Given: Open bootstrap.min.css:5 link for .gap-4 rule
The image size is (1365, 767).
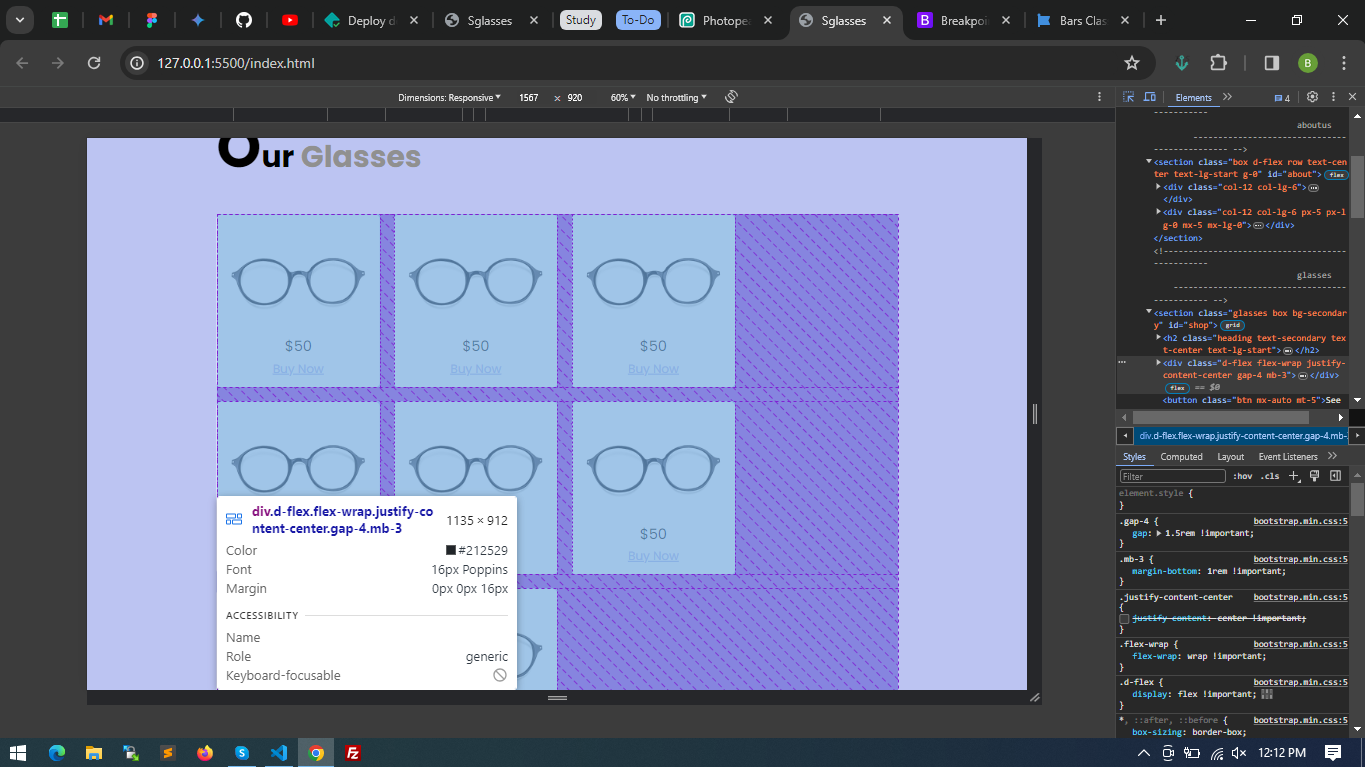Looking at the screenshot, I should pyautogui.click(x=1300, y=521).
